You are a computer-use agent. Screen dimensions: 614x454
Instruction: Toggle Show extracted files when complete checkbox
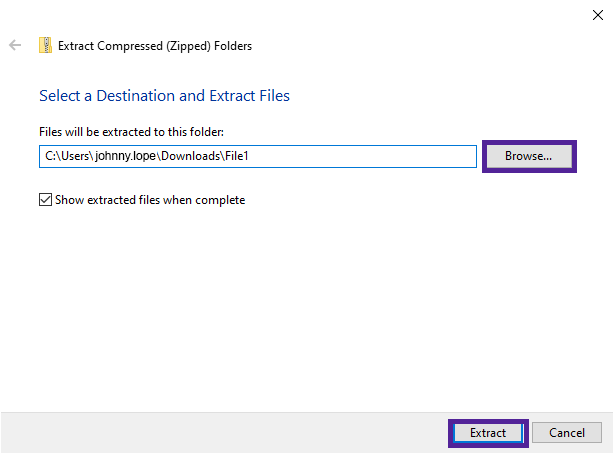coord(45,199)
